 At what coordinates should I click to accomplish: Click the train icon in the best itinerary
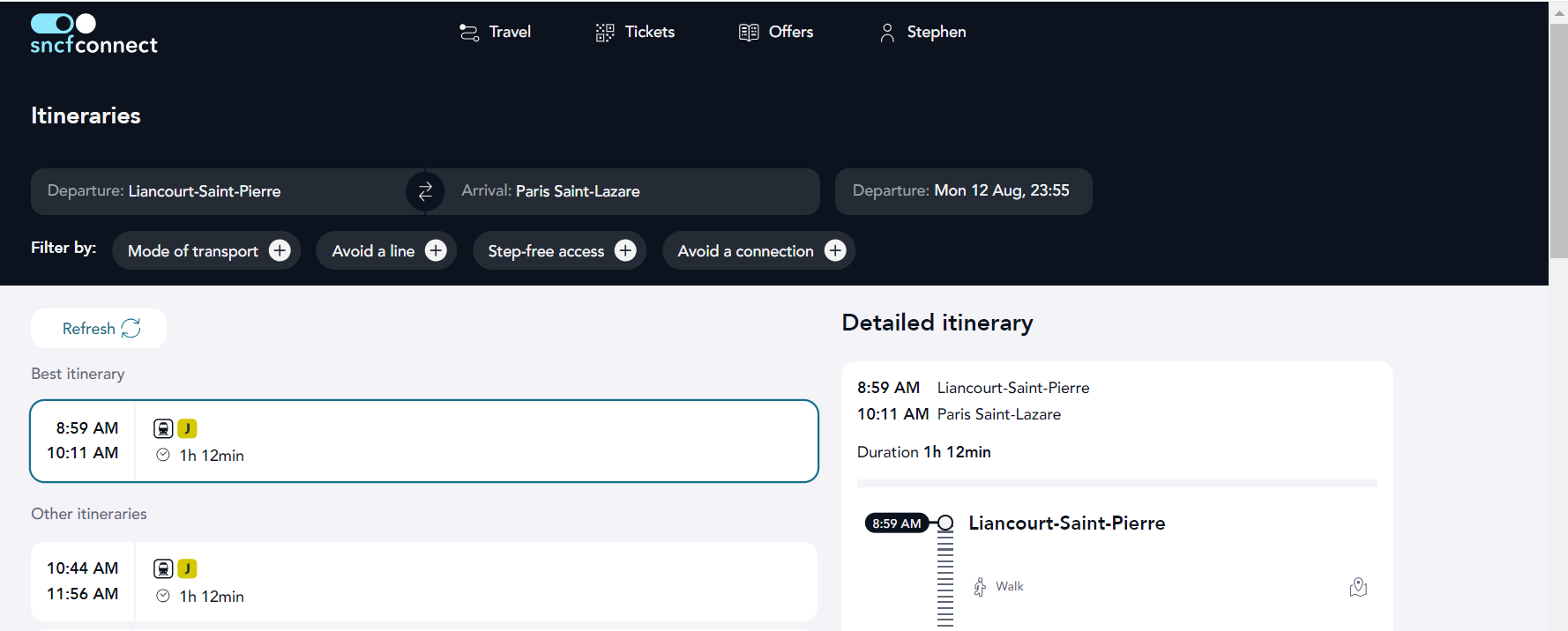(163, 429)
